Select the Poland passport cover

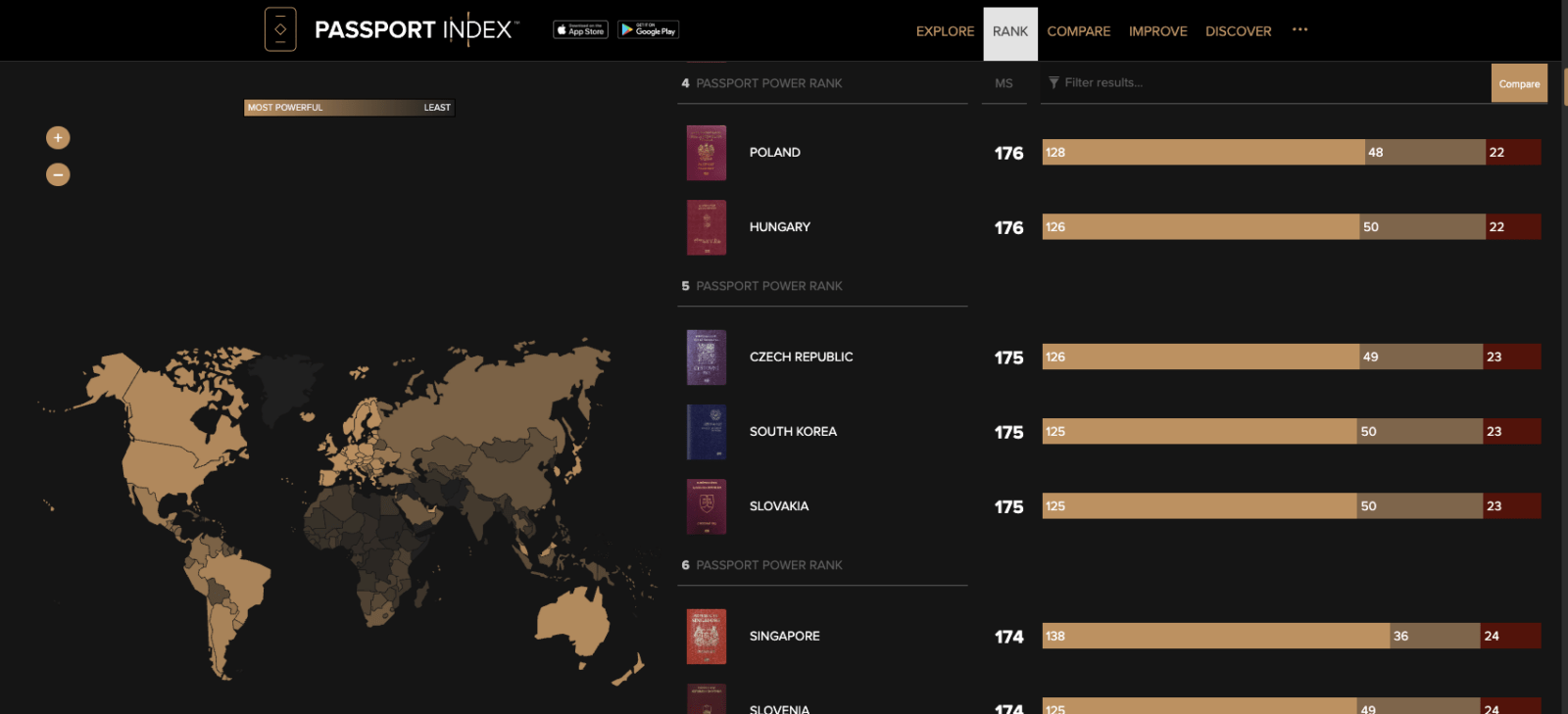click(x=707, y=153)
